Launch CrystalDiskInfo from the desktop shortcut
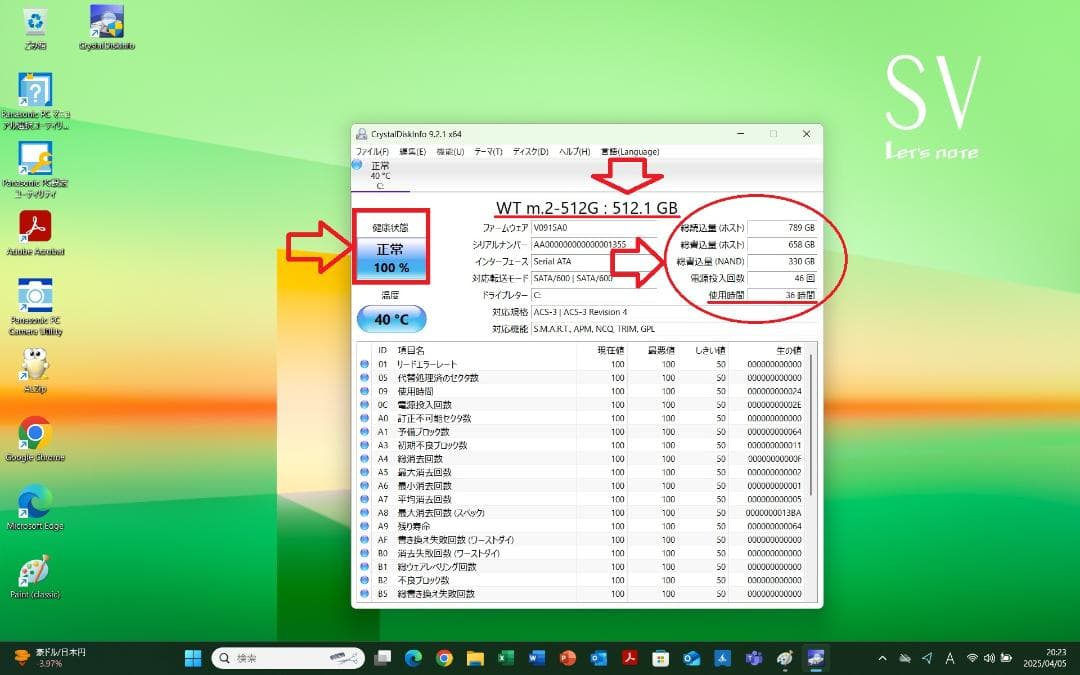 click(105, 22)
